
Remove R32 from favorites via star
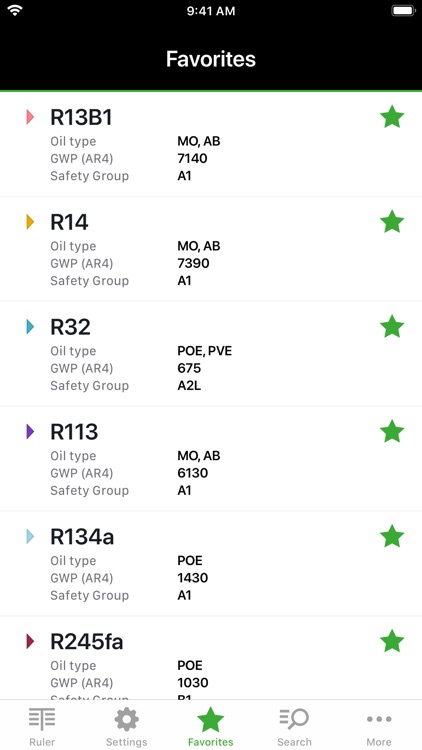[392, 327]
